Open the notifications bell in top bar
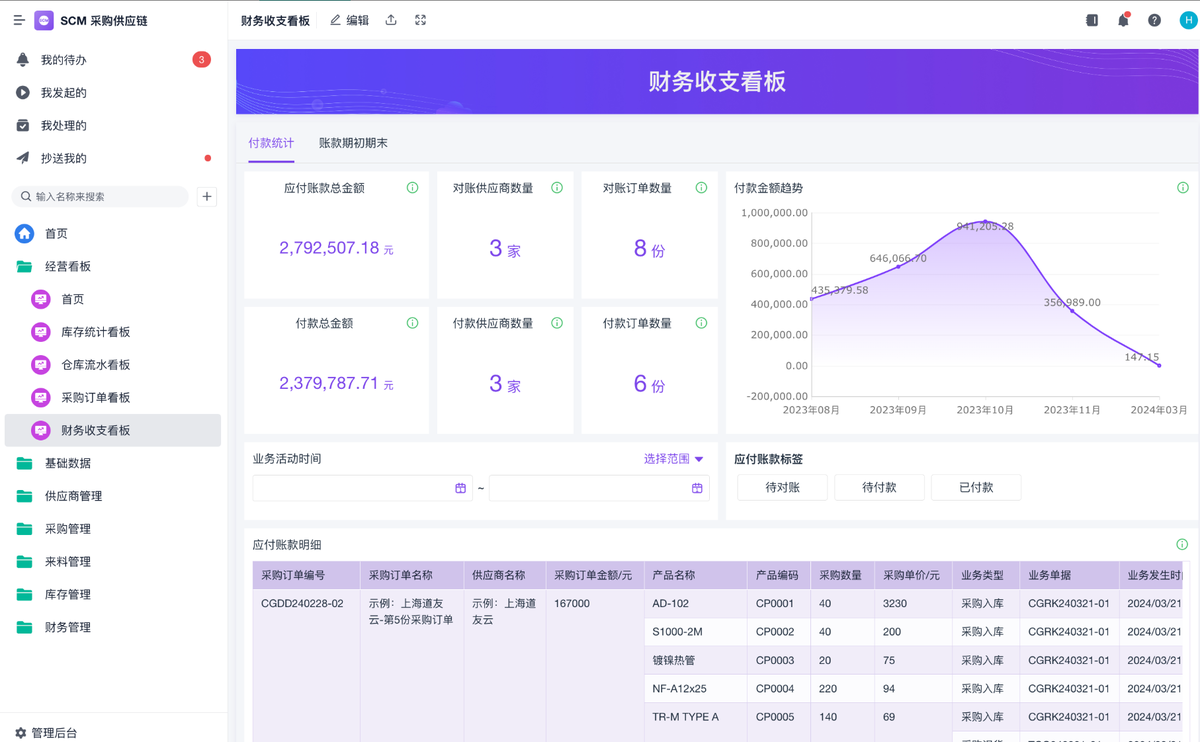This screenshot has height=742, width=1200. point(1123,20)
